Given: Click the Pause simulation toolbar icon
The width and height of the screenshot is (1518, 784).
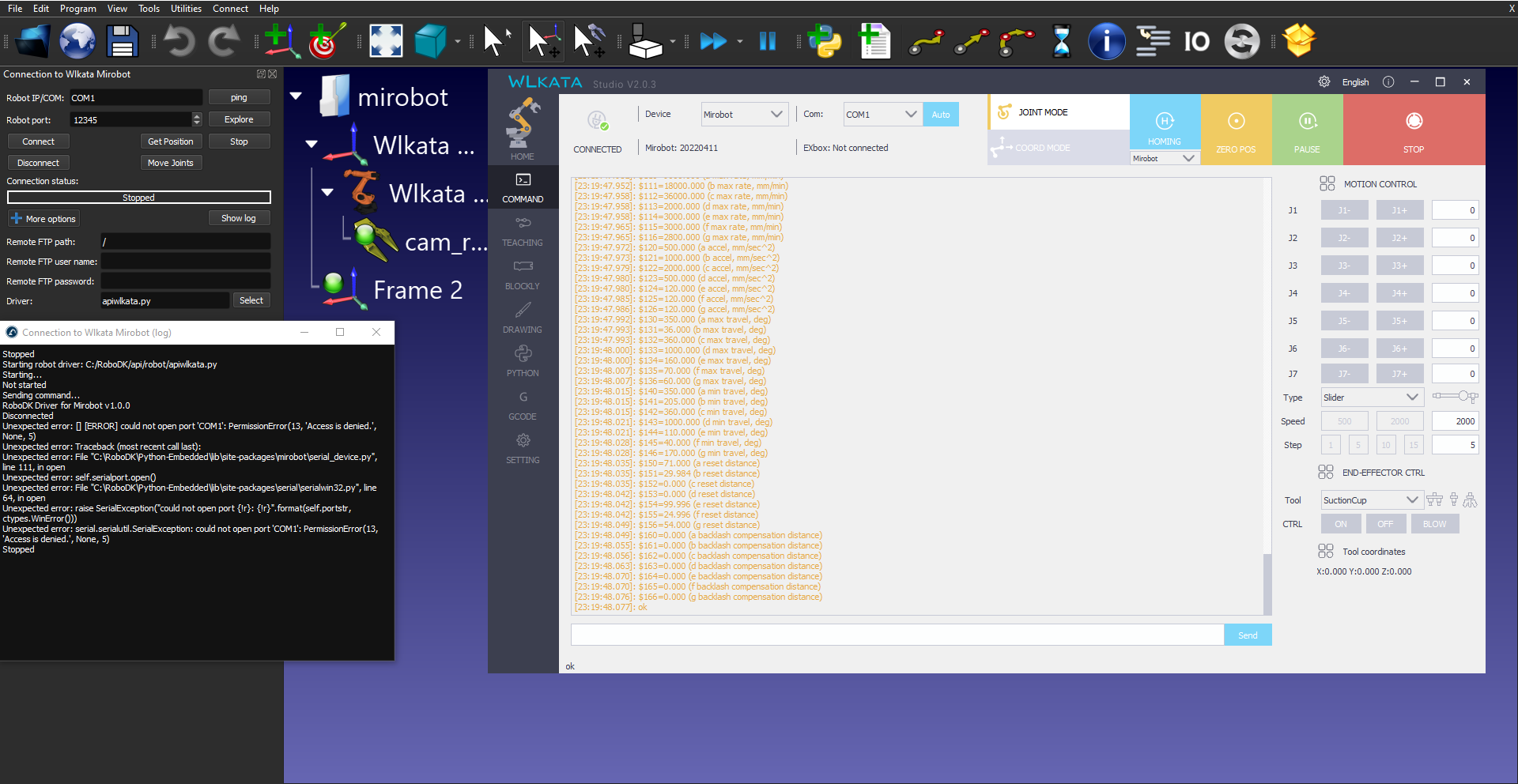Looking at the screenshot, I should [x=767, y=41].
